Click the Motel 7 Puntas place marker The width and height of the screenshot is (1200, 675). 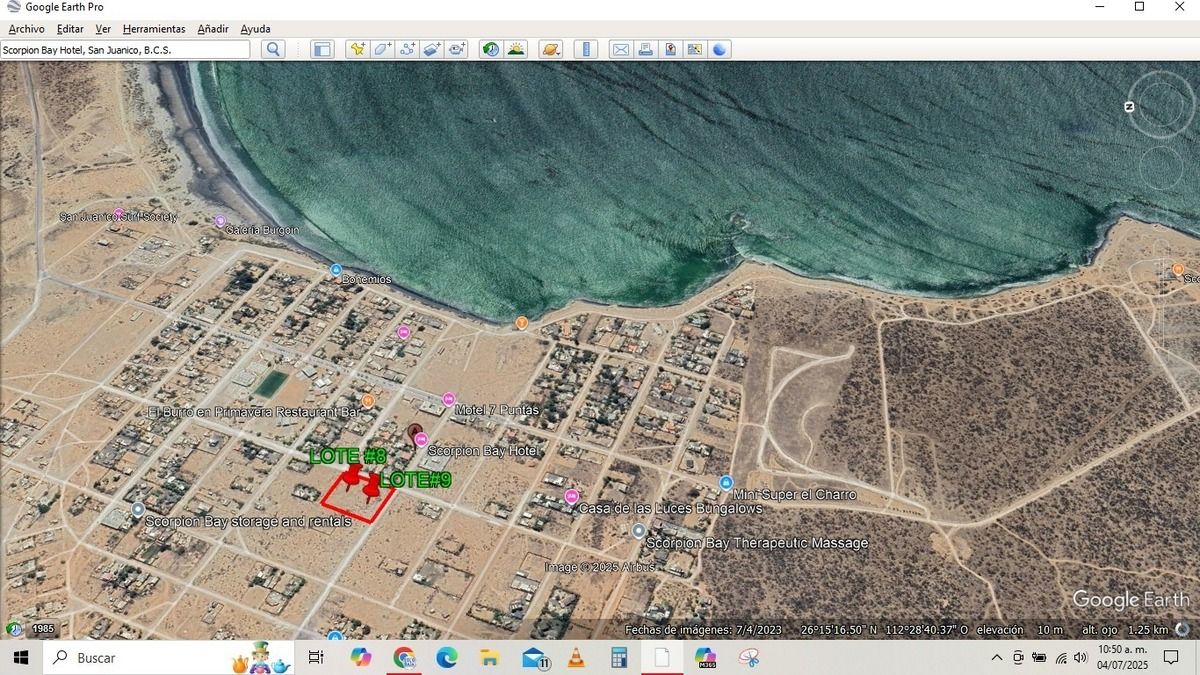pyautogui.click(x=448, y=399)
